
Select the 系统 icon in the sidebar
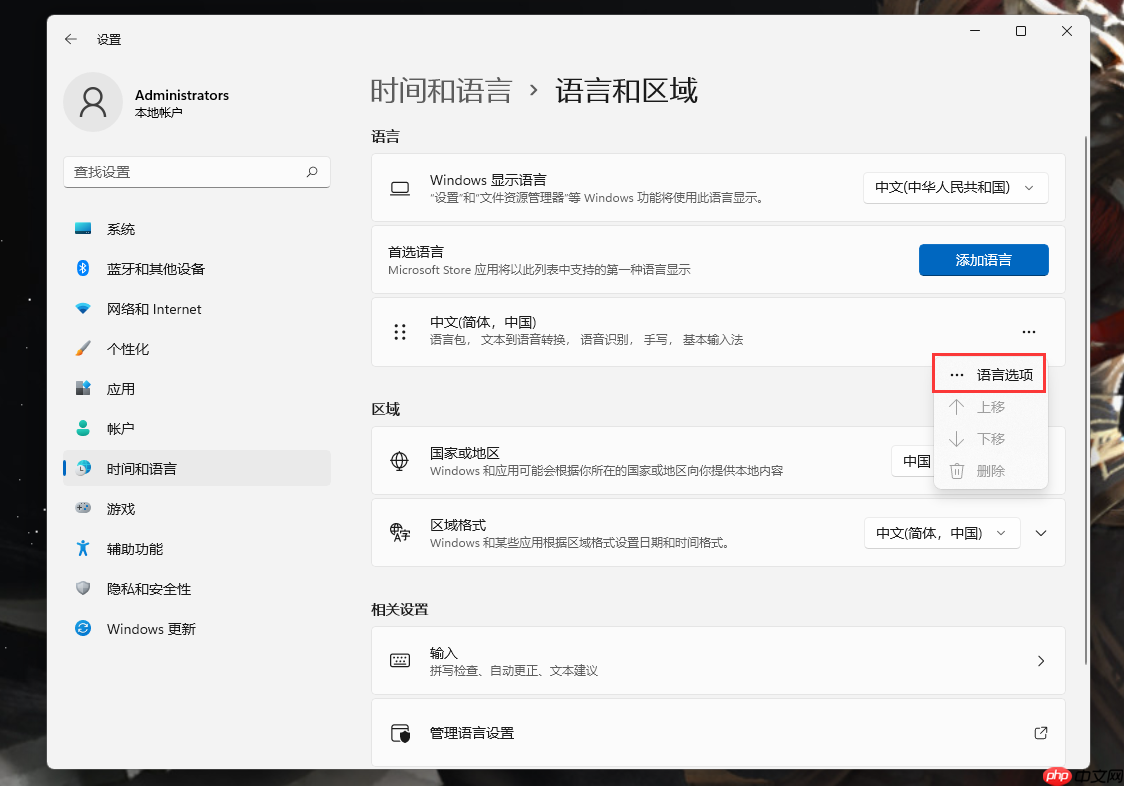click(82, 228)
